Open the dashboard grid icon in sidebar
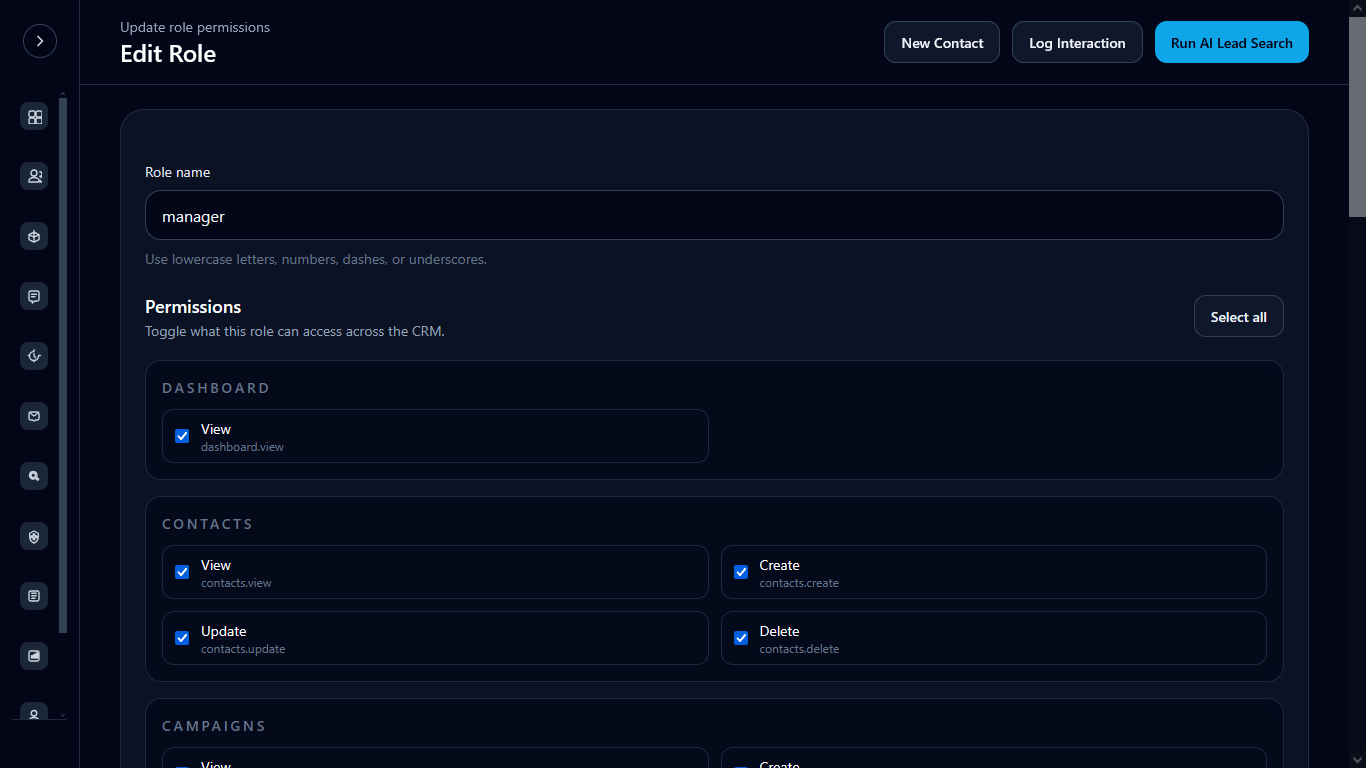The image size is (1366, 768). (x=35, y=117)
